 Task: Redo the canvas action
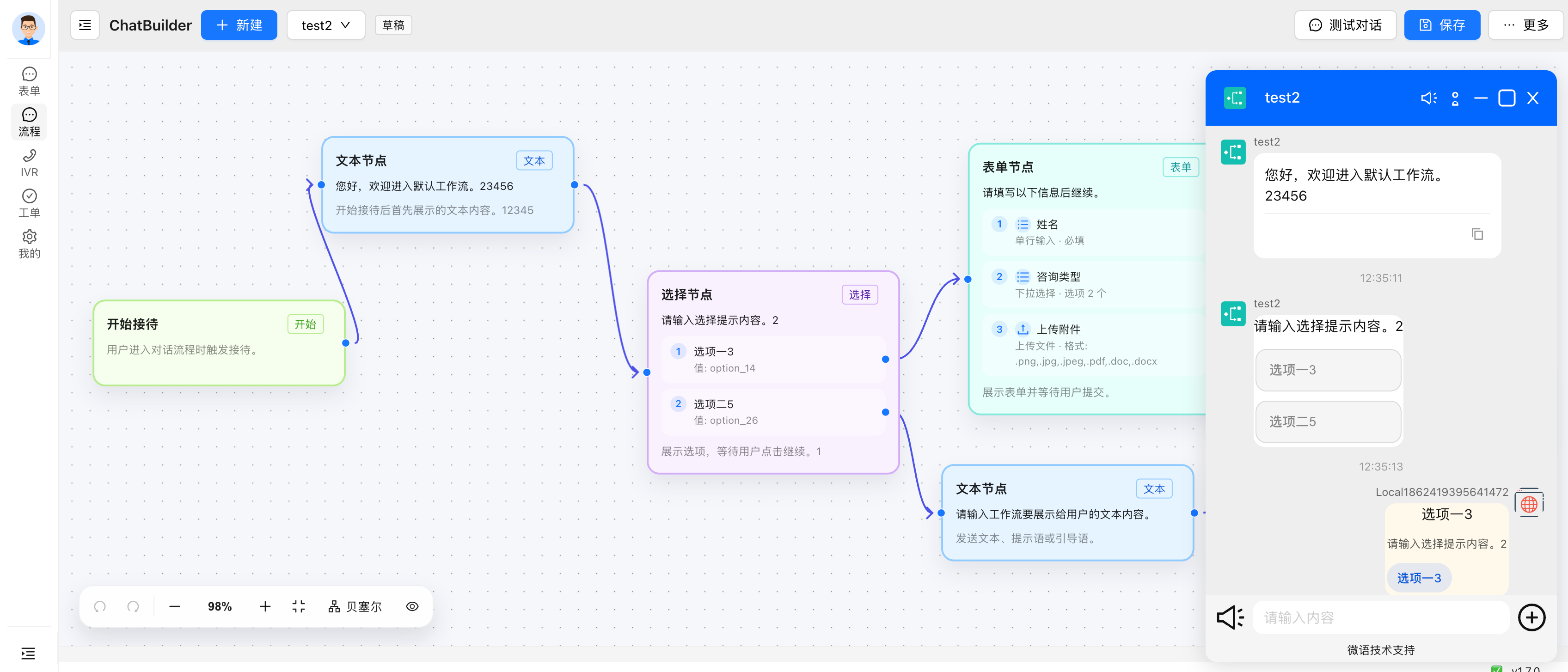tap(133, 606)
